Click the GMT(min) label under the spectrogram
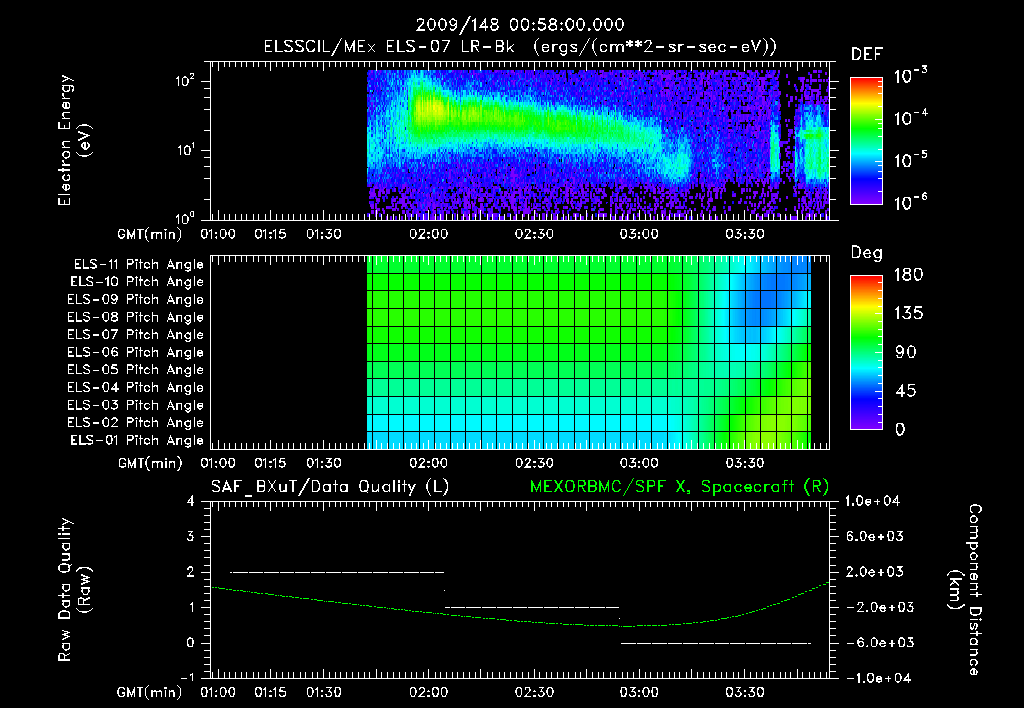Viewport: 1024px width, 708px height. [x=150, y=234]
